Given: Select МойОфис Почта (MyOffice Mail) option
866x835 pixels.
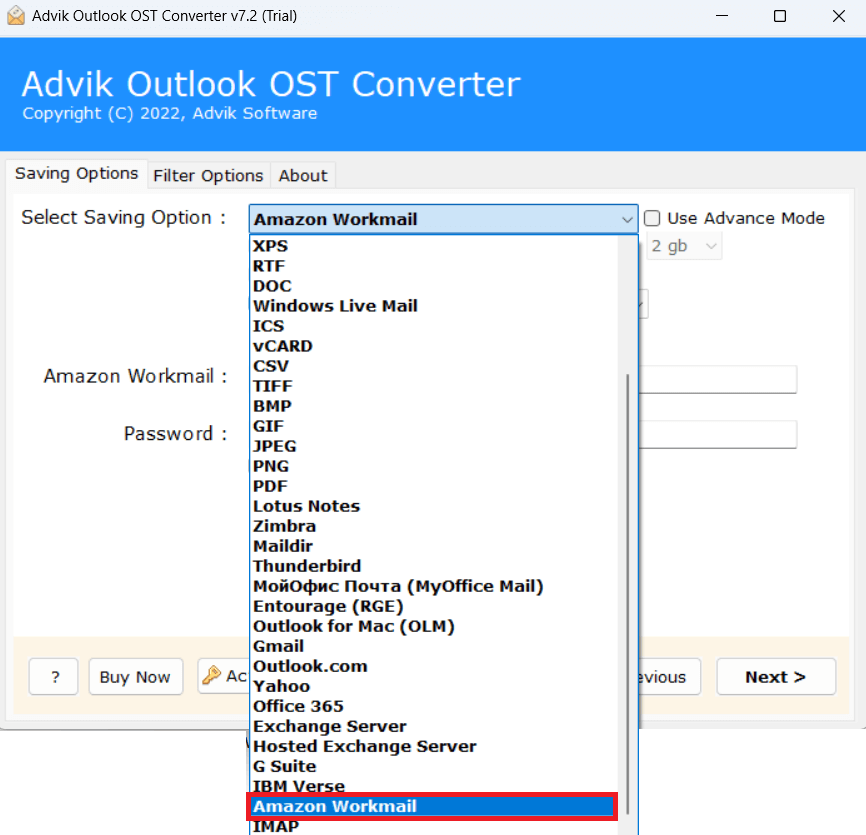Looking at the screenshot, I should pos(434,586).
